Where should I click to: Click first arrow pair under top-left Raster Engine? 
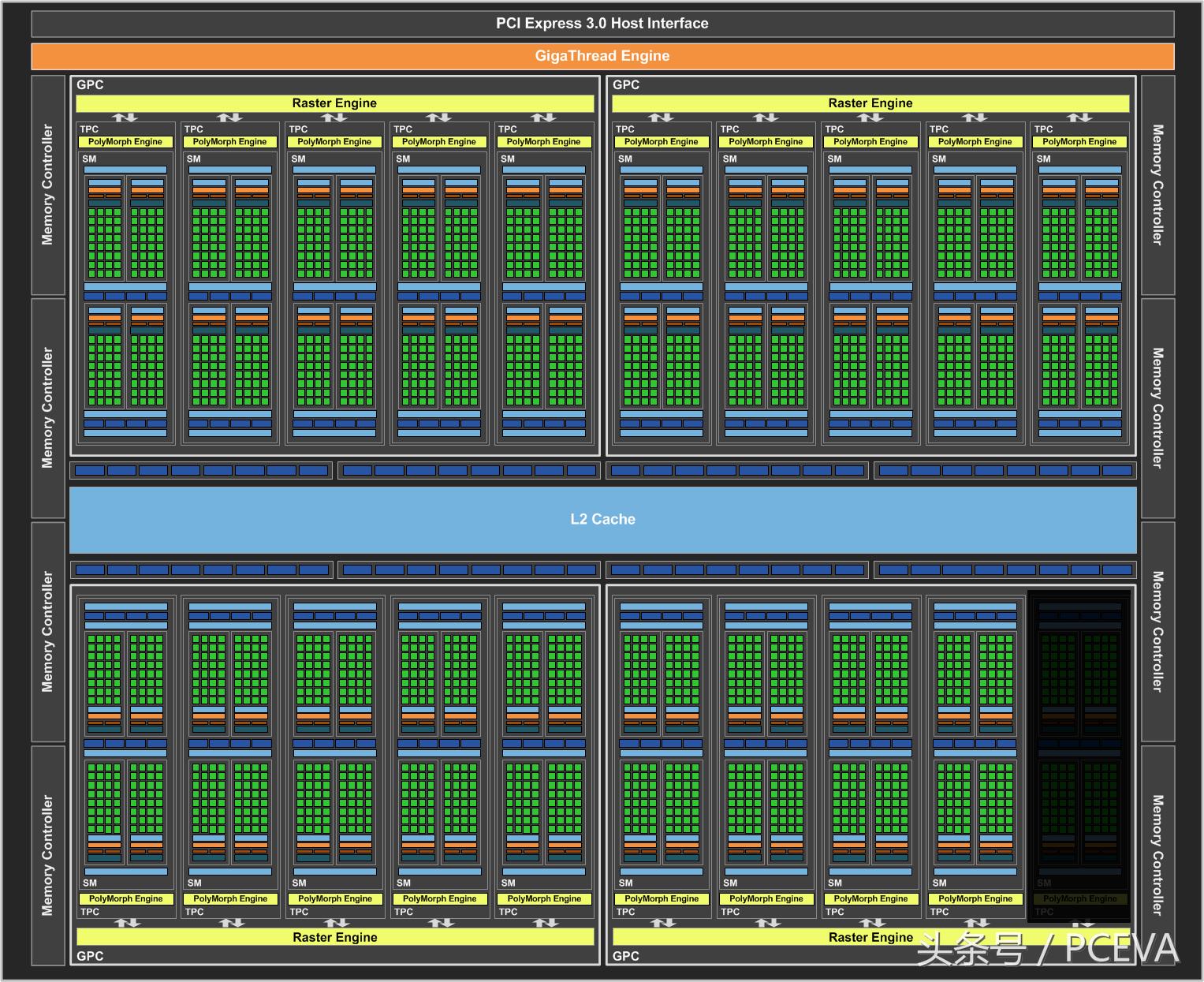click(125, 118)
